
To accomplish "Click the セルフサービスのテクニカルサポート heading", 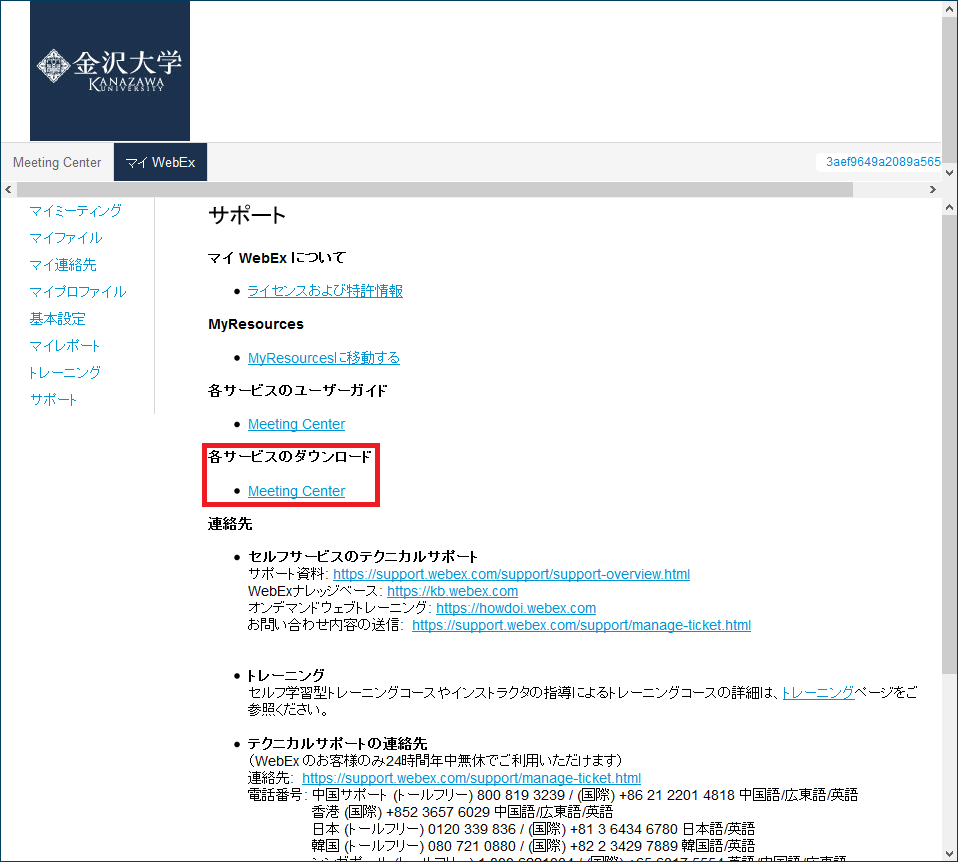I will coord(363,557).
